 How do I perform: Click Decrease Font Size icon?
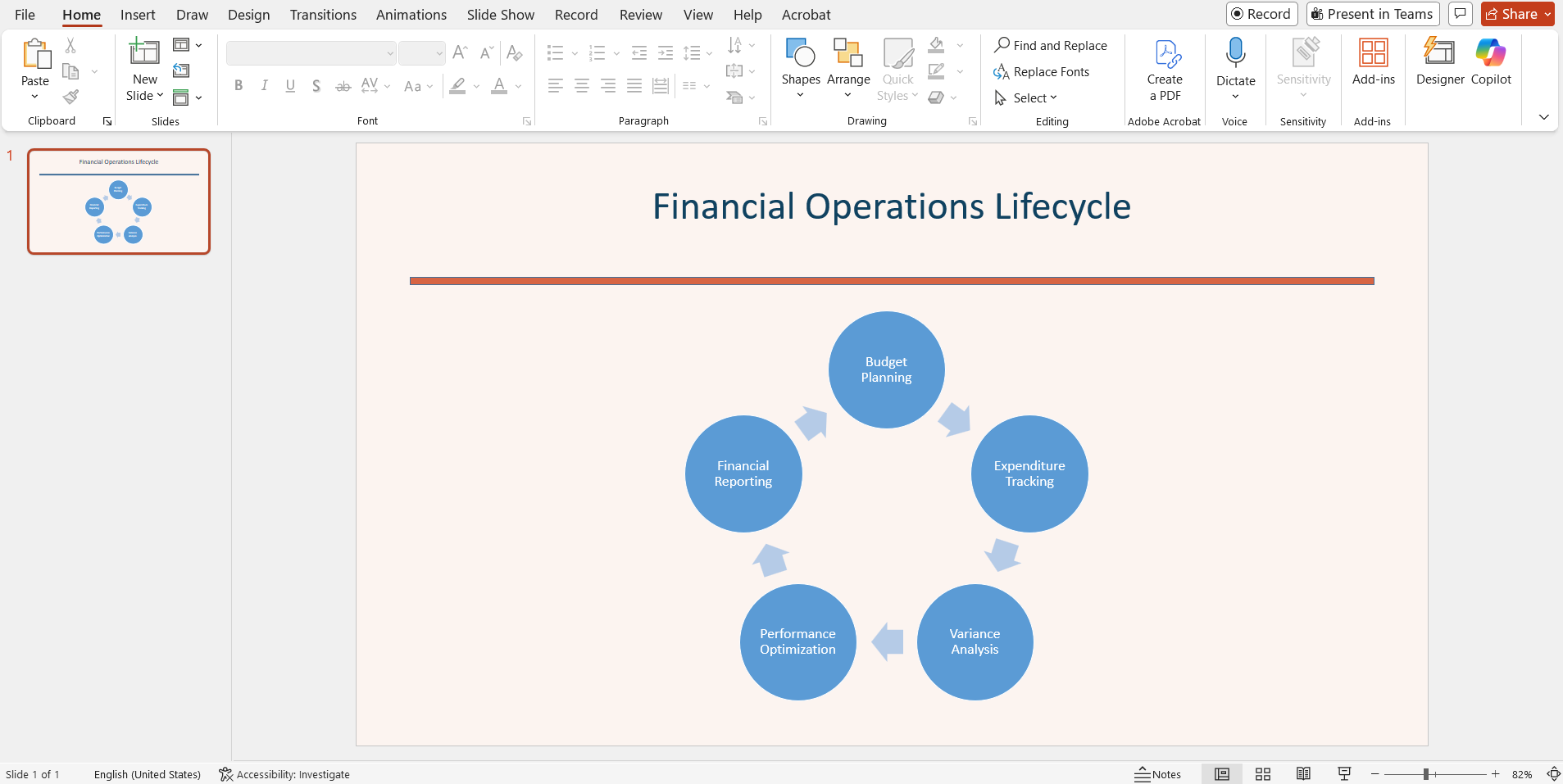pos(487,53)
